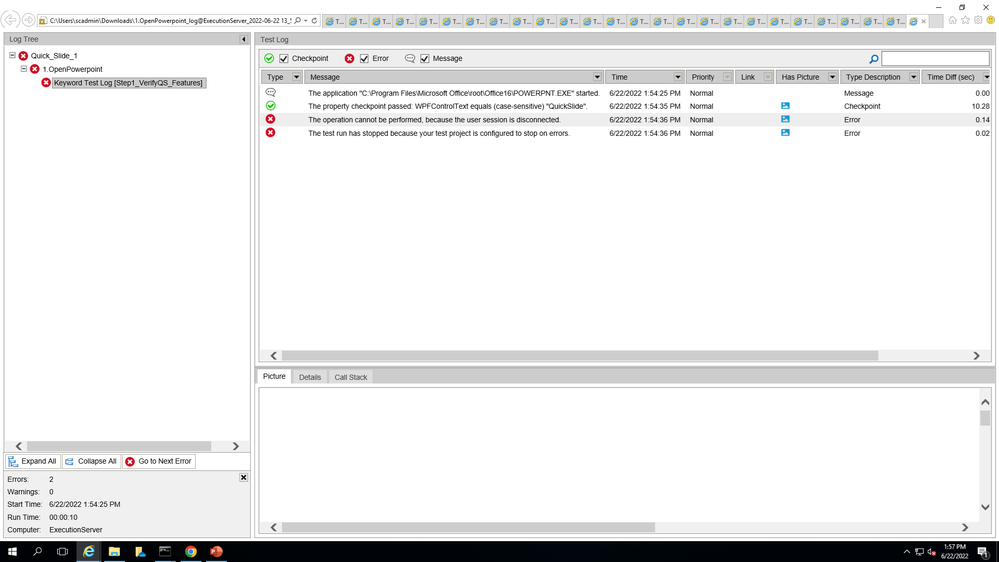Select the 'property checkpoint passed' message text
The image size is (999, 562).
(x=448, y=106)
